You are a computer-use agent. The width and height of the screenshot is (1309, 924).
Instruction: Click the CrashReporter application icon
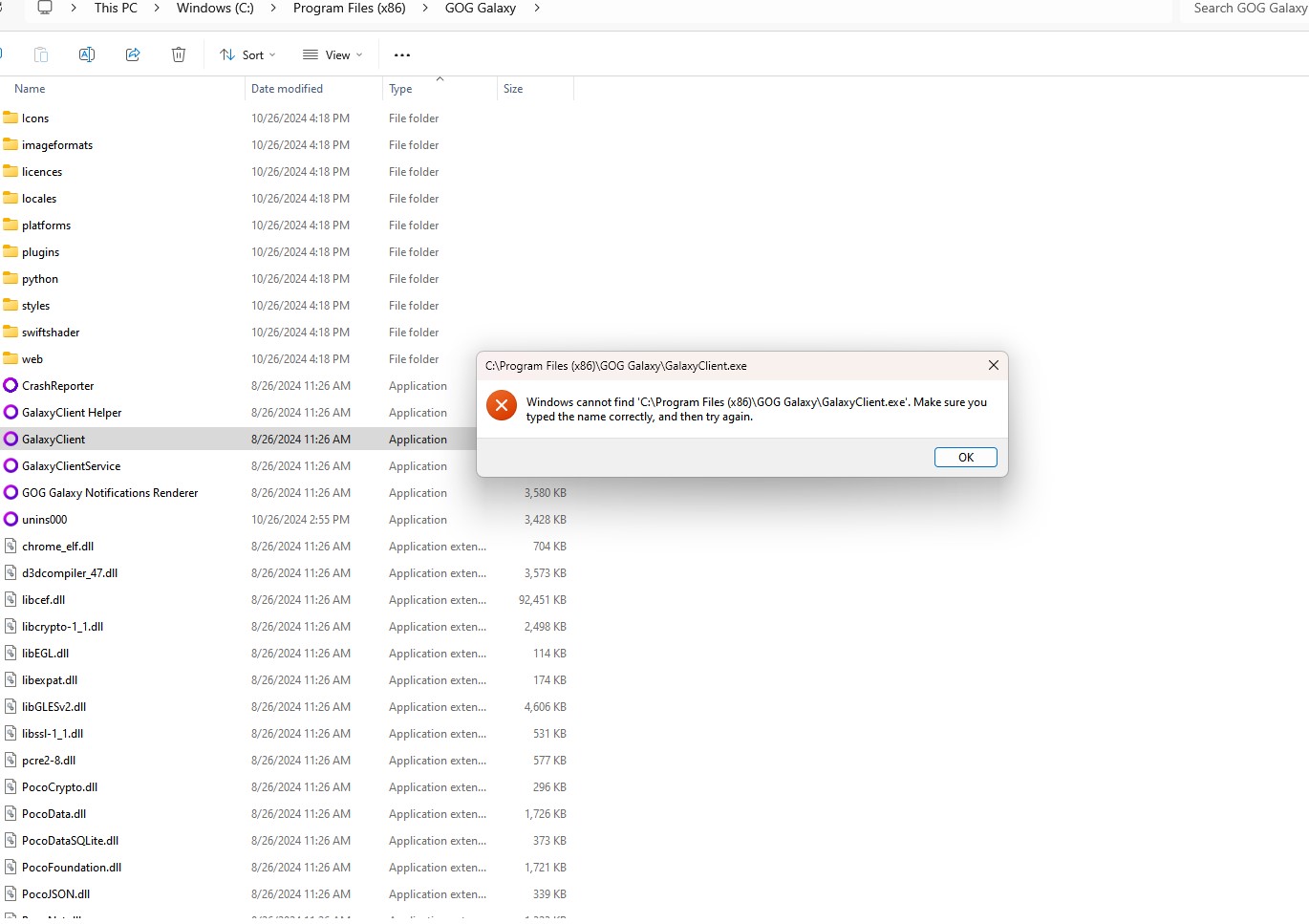coord(11,385)
